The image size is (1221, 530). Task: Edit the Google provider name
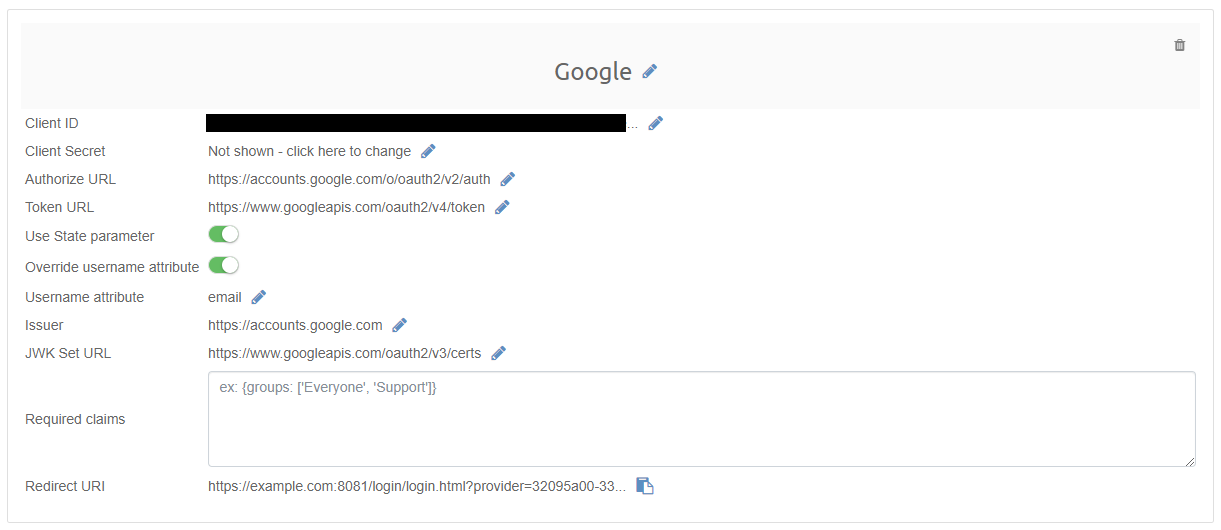tap(650, 71)
